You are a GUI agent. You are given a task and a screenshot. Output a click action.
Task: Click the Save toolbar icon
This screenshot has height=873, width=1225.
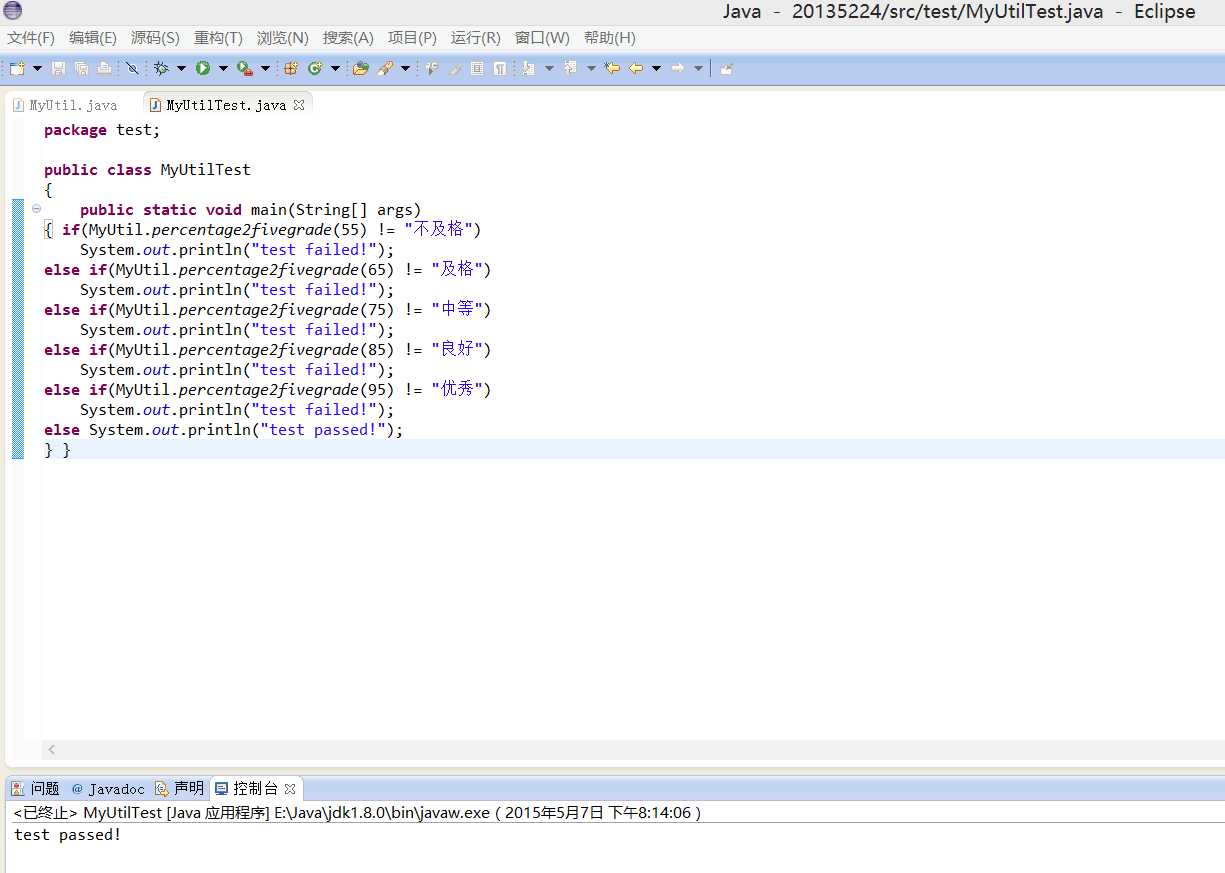[58, 68]
